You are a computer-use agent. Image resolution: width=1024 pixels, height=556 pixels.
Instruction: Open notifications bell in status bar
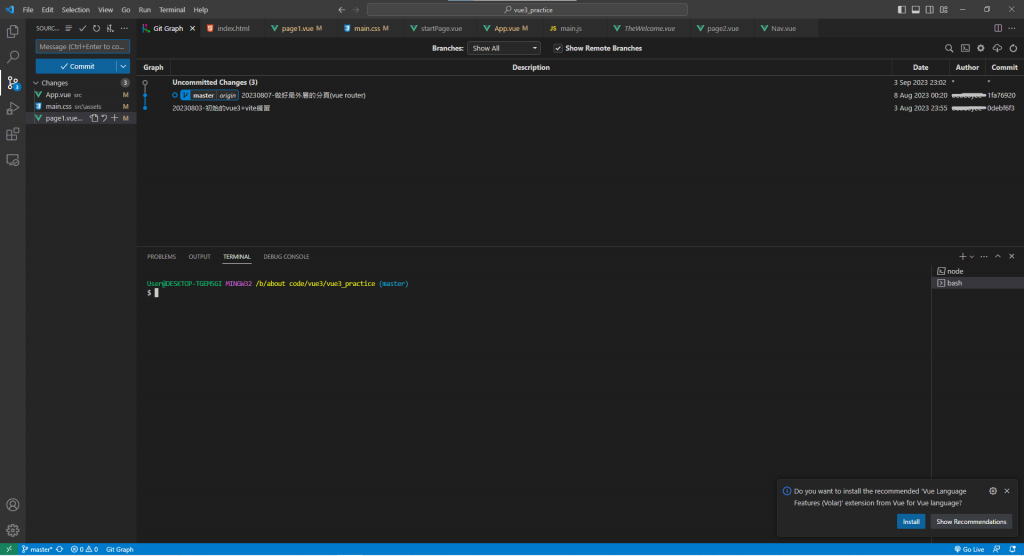tap(1013, 549)
